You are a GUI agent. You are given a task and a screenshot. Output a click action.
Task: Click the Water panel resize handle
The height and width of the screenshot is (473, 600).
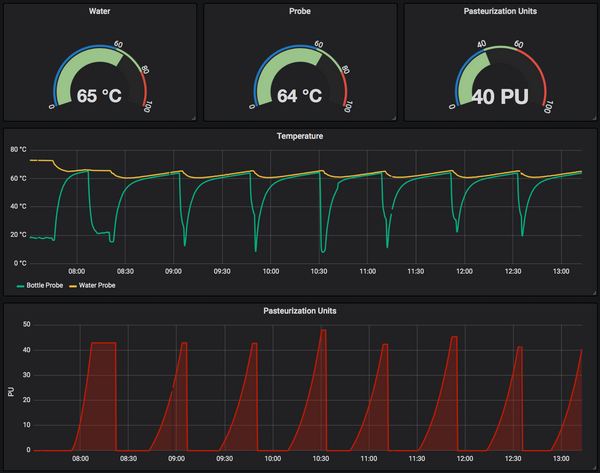pyautogui.click(x=194, y=118)
